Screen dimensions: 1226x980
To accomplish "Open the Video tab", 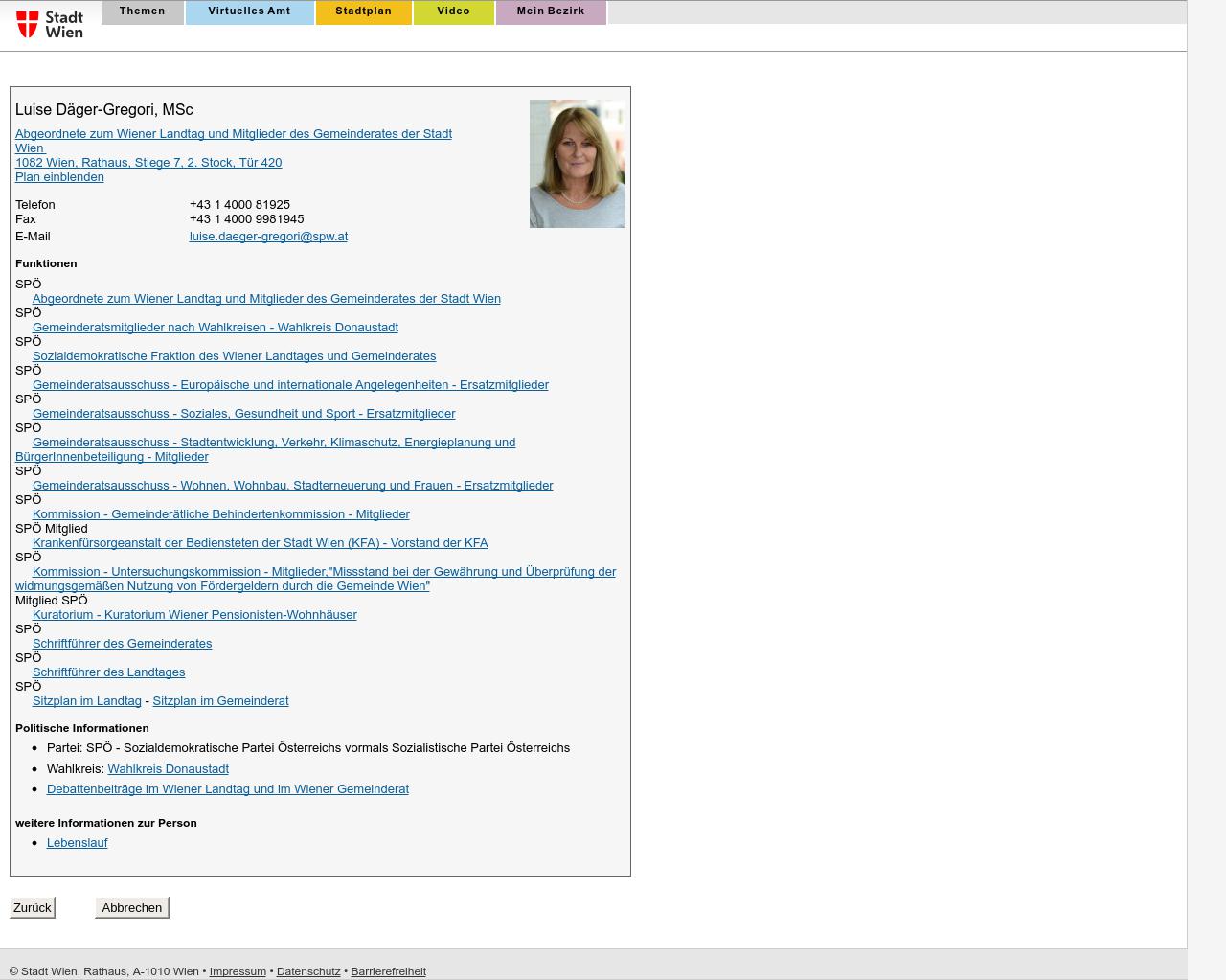I will [x=453, y=11].
